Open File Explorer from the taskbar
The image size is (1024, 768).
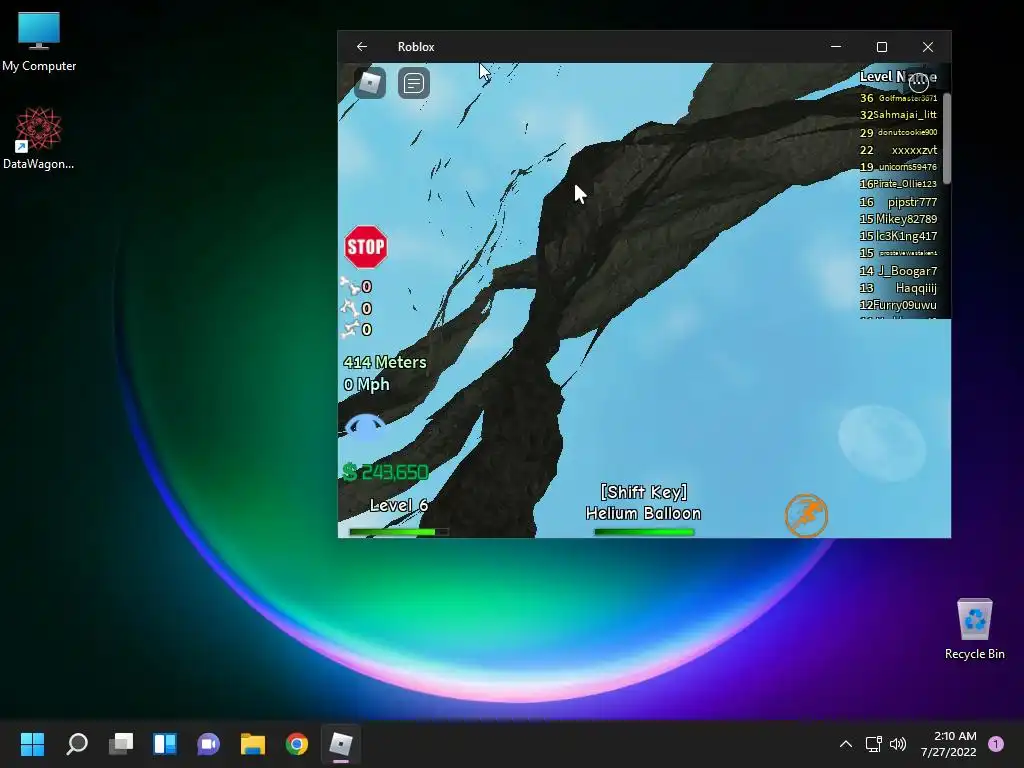point(253,744)
